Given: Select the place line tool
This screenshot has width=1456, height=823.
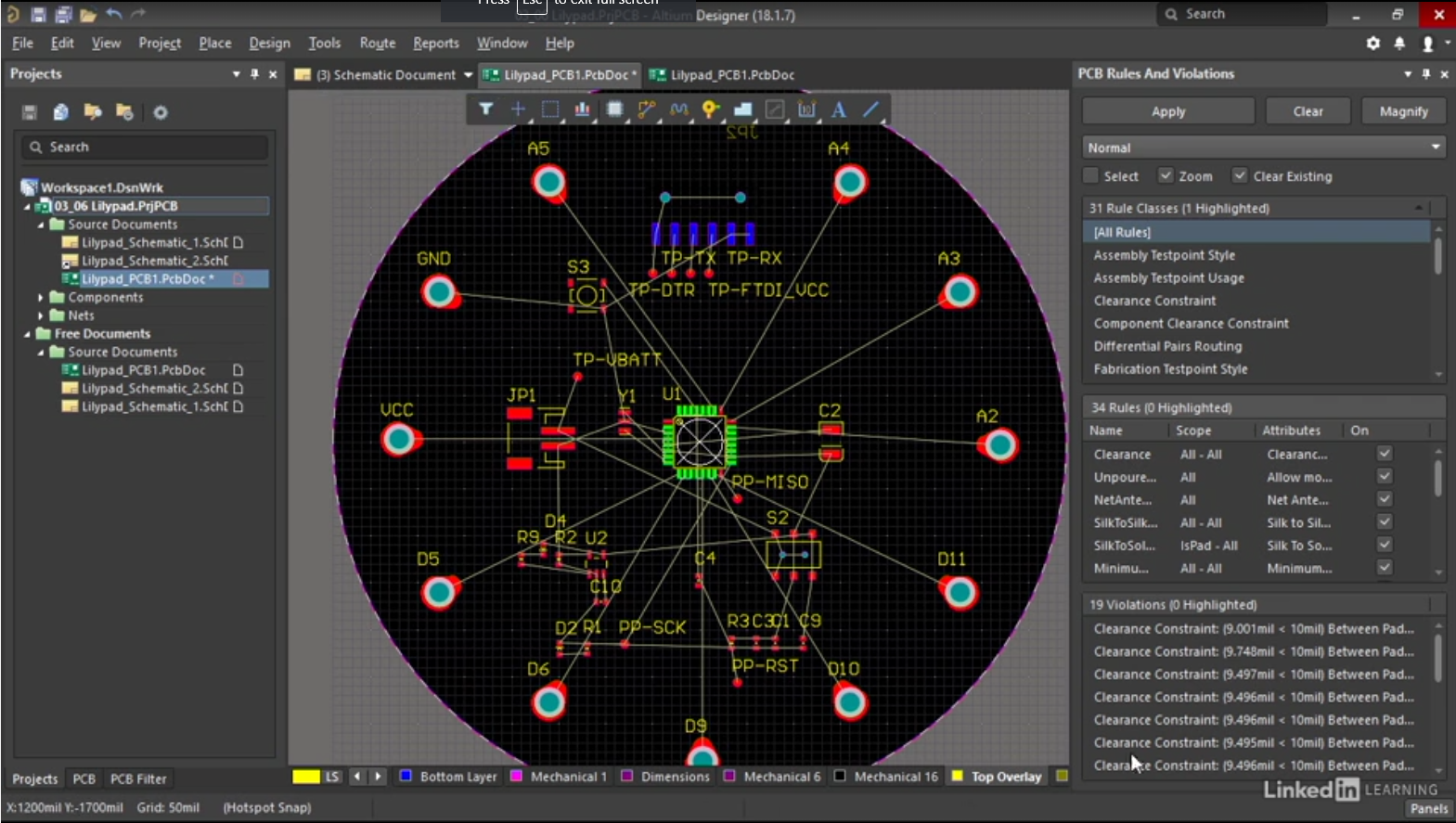Looking at the screenshot, I should 871,109.
